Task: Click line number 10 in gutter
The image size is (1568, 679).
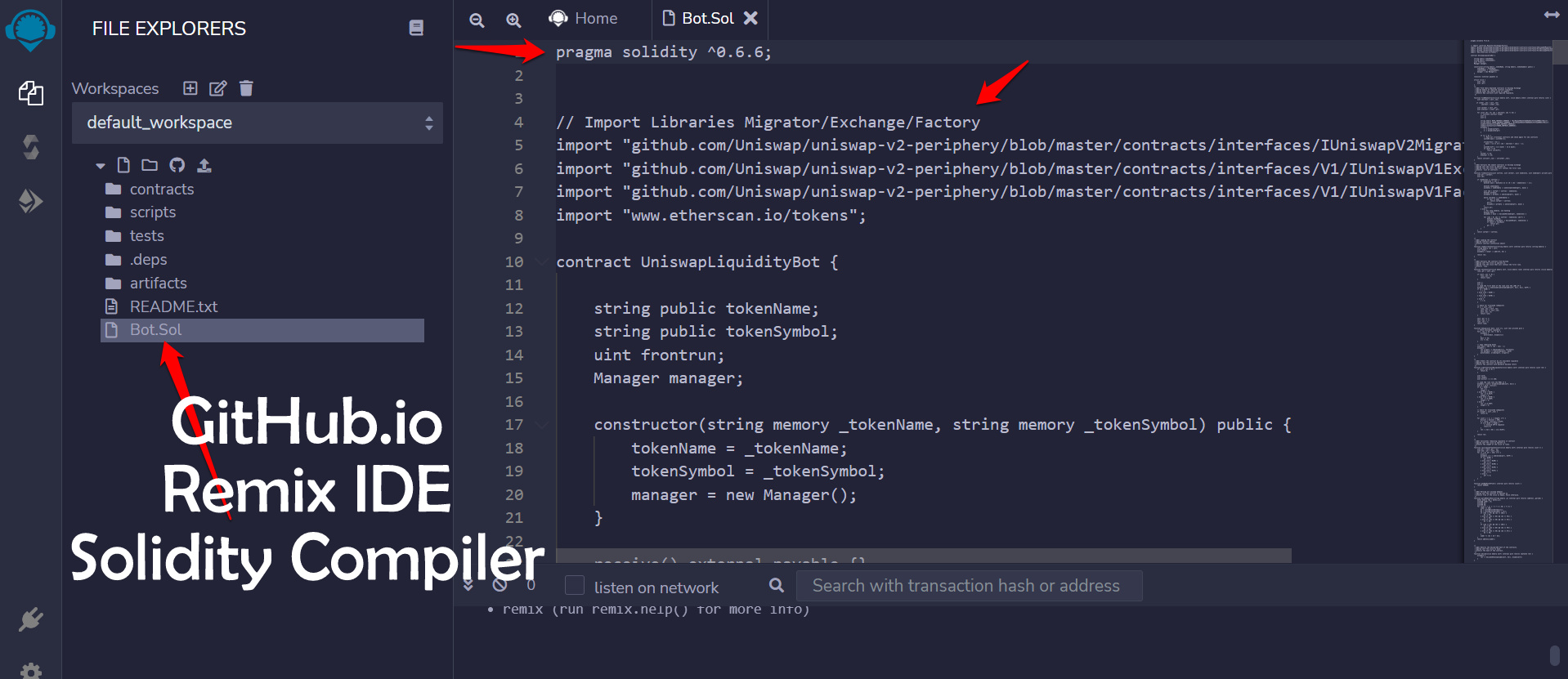Action: (x=513, y=261)
